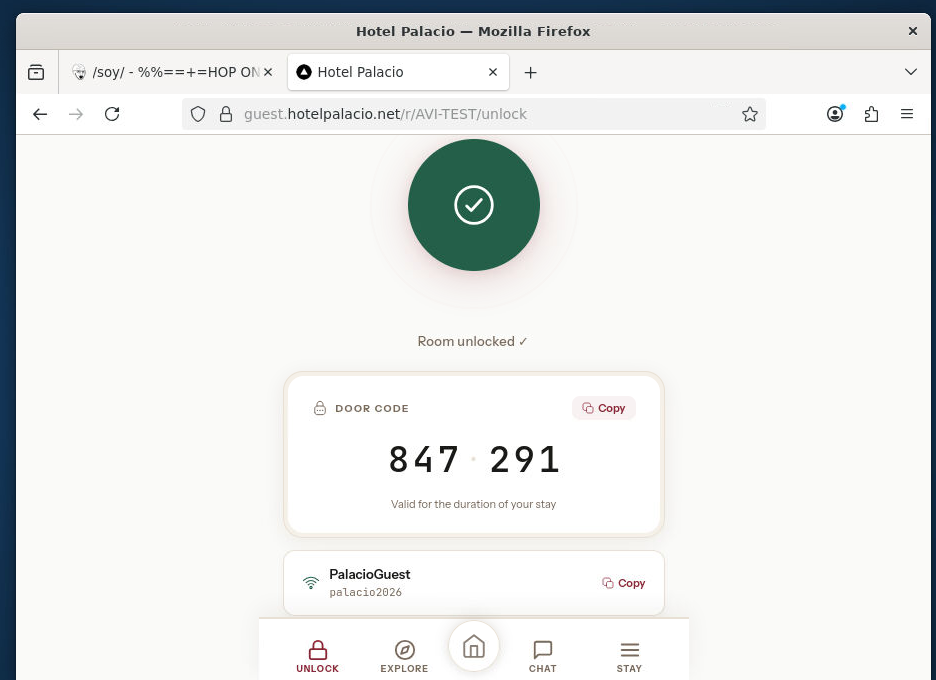Open the Firefox extensions puzzle icon
The width and height of the screenshot is (936, 680).
(x=871, y=114)
